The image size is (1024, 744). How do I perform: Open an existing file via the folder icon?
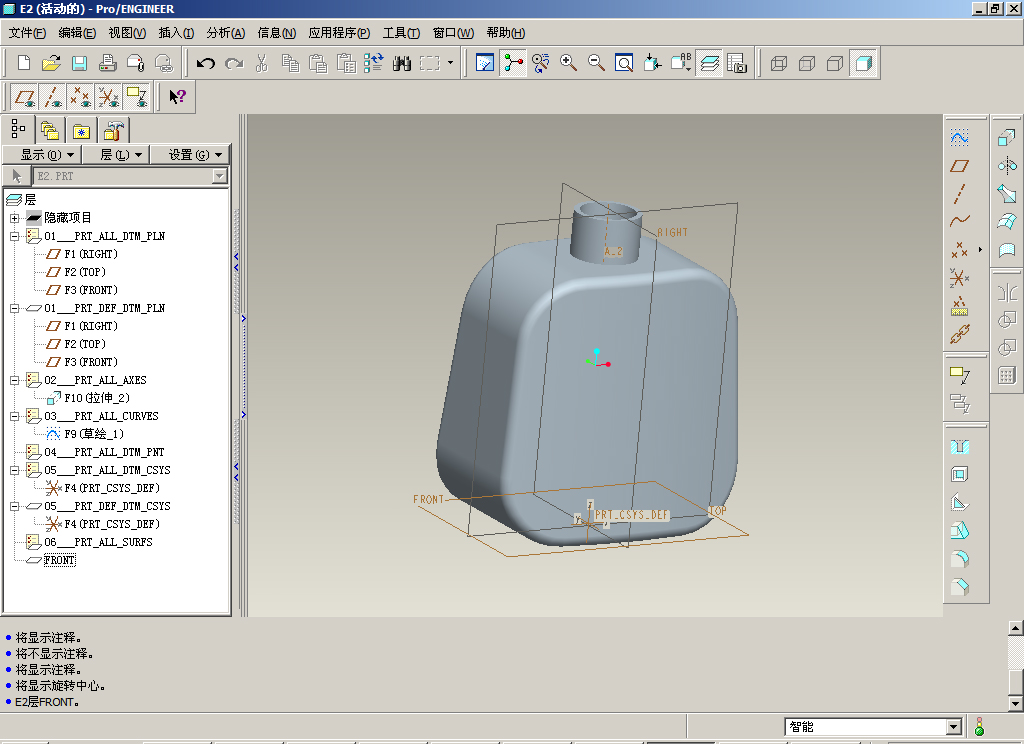pyautogui.click(x=51, y=63)
